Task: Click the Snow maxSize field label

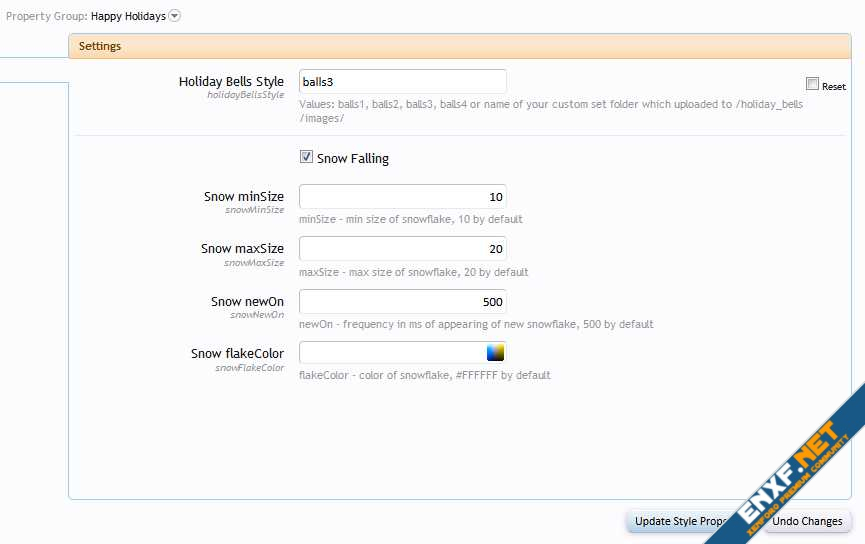Action: click(x=242, y=249)
